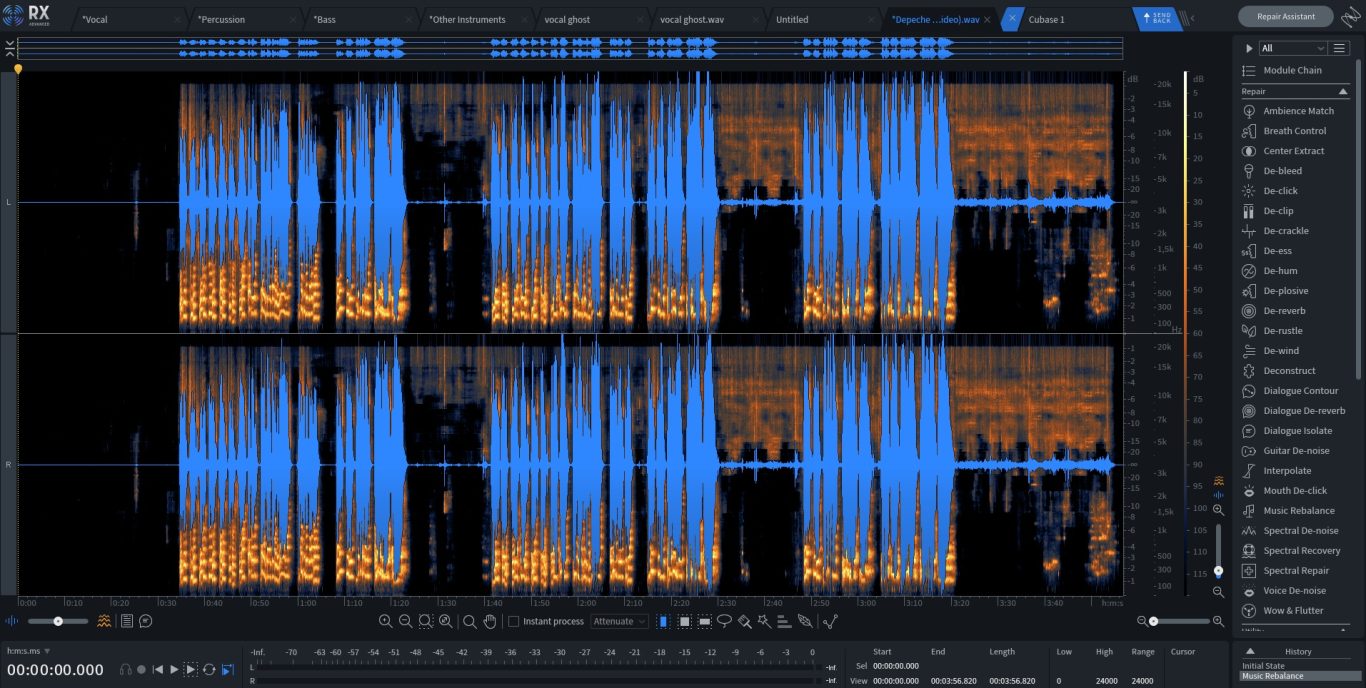
Task: Activate the Grab and Drag hand tool
Action: (x=490, y=621)
